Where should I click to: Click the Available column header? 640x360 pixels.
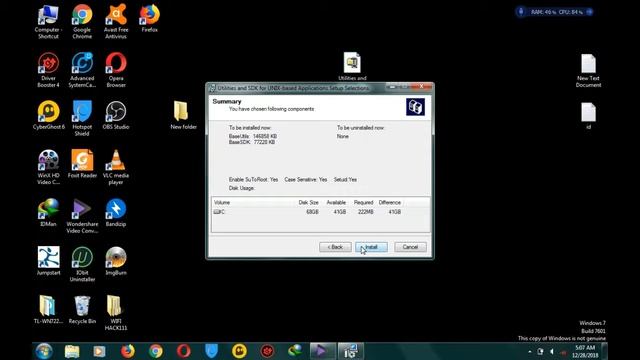[336, 202]
